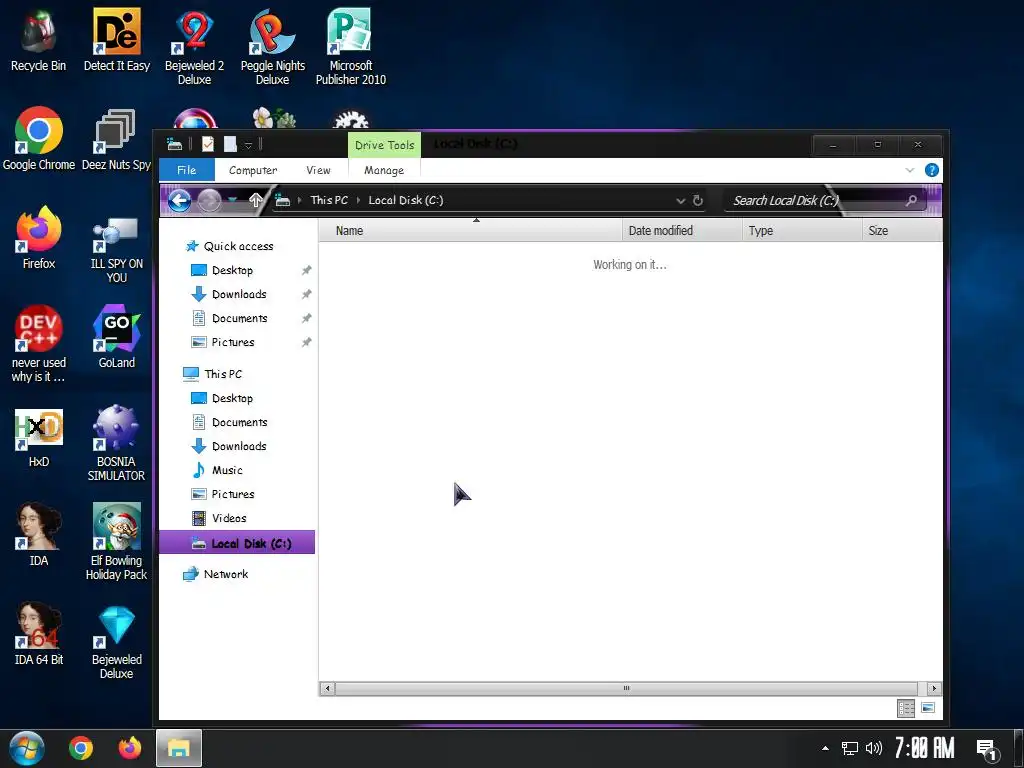Viewport: 1024px width, 768px height.
Task: Select pinned Pictures under Quick access
Action: coord(232,342)
